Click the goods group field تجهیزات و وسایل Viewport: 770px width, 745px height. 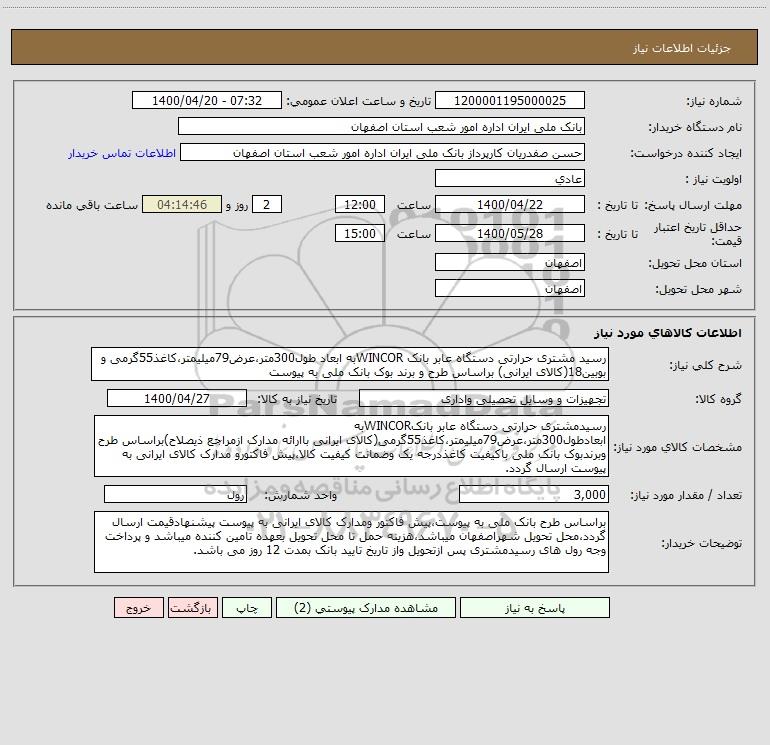point(484,398)
